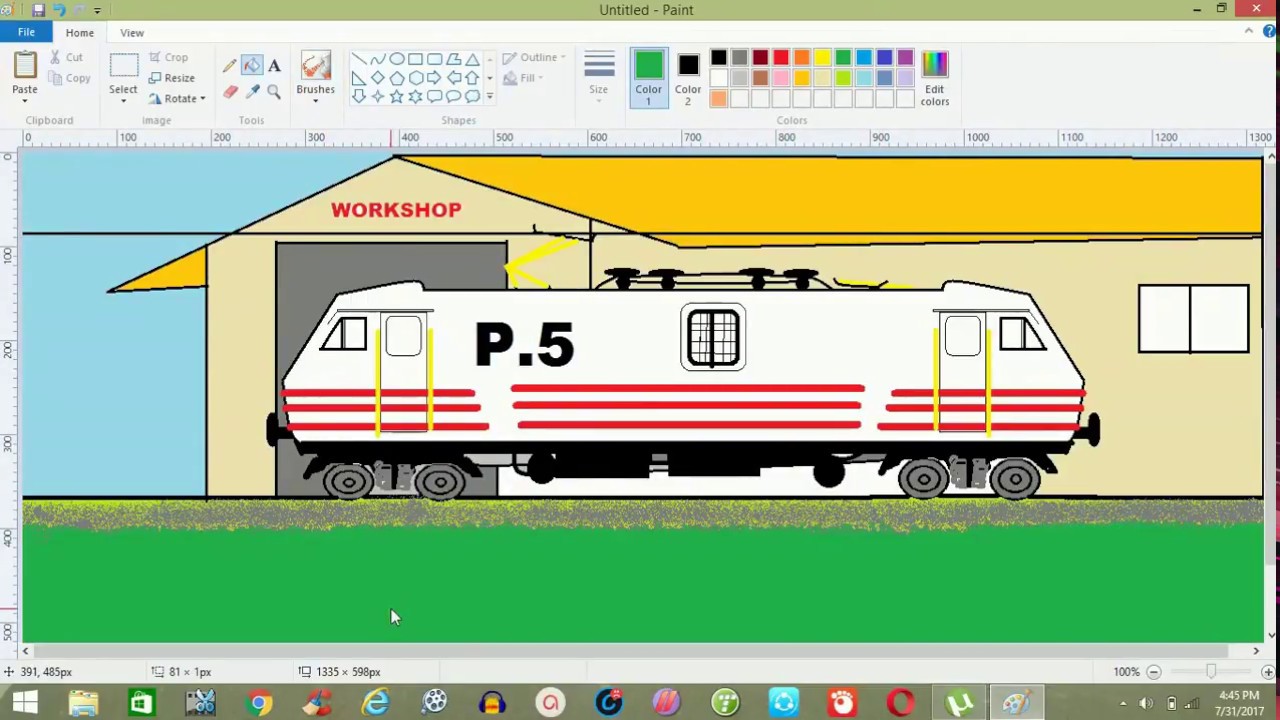Click Cut in the Clipboard group
This screenshot has width=1280, height=720.
click(x=66, y=57)
